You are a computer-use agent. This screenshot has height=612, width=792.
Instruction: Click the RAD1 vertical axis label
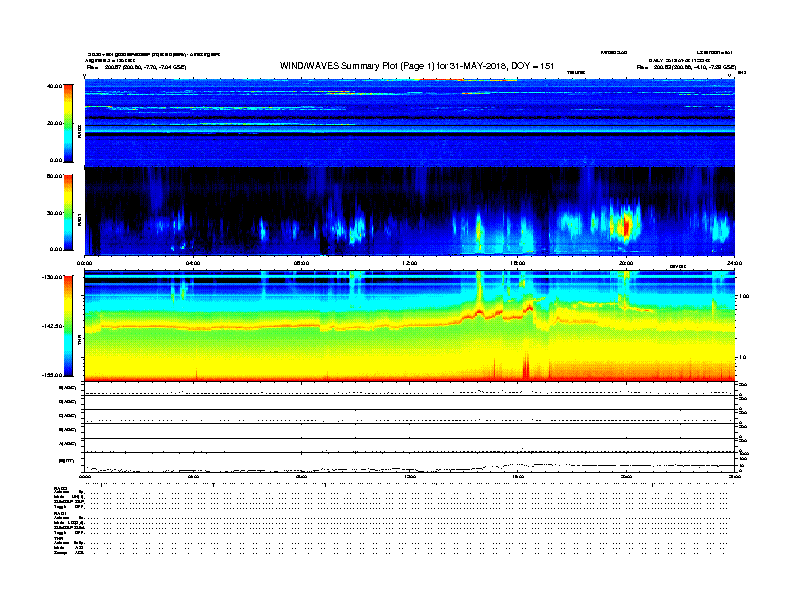tap(79, 219)
